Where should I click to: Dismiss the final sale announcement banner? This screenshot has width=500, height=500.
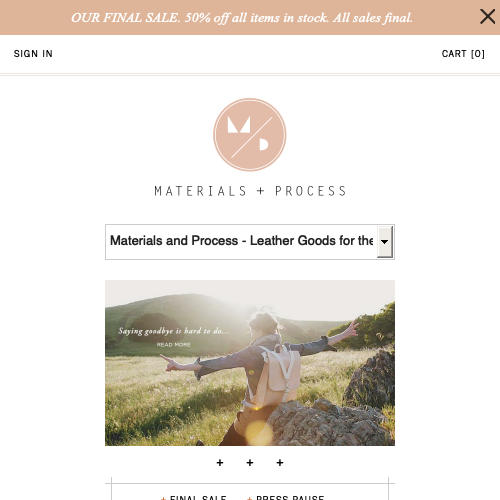coord(487,17)
